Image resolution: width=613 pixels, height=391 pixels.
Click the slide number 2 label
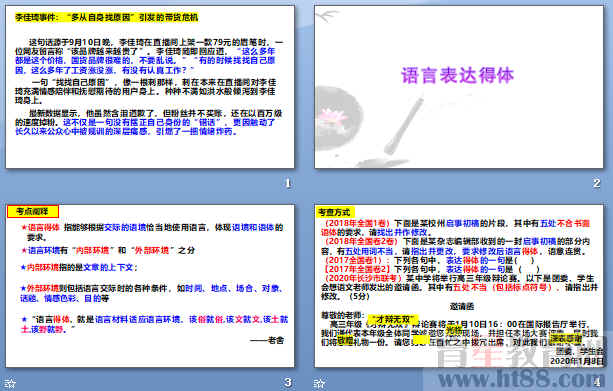[596, 183]
